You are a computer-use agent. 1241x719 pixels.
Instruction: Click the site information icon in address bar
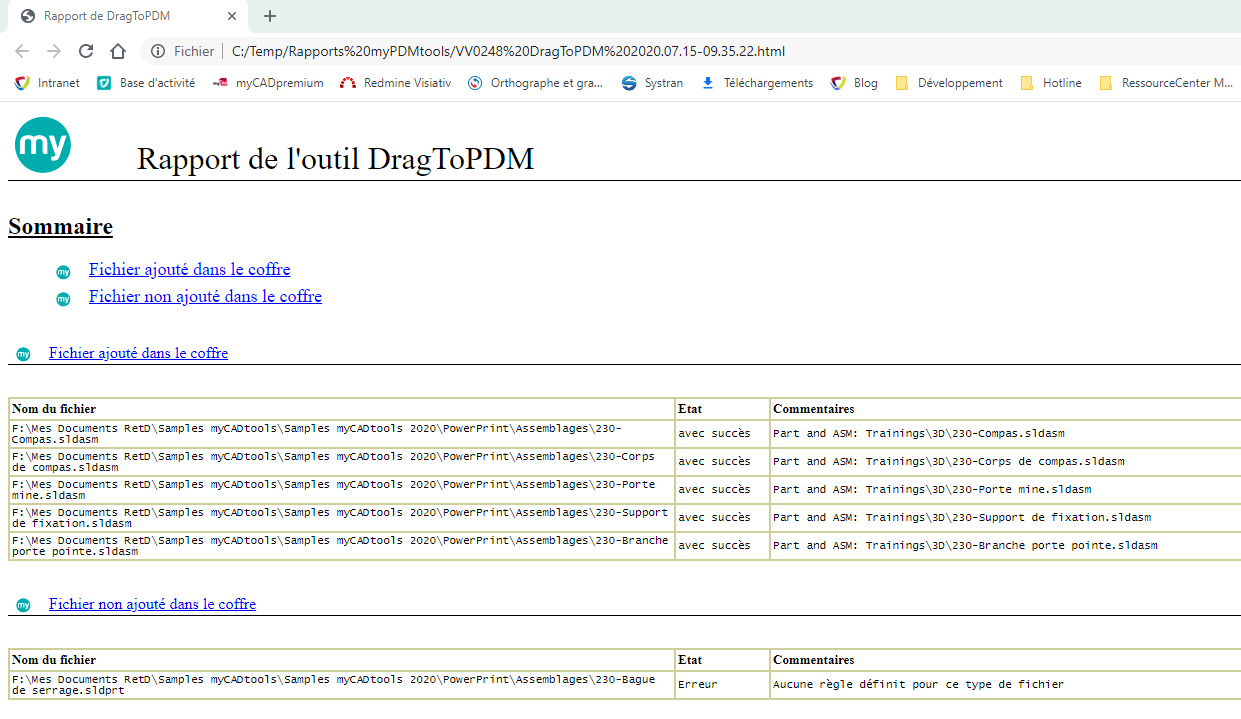(157, 51)
